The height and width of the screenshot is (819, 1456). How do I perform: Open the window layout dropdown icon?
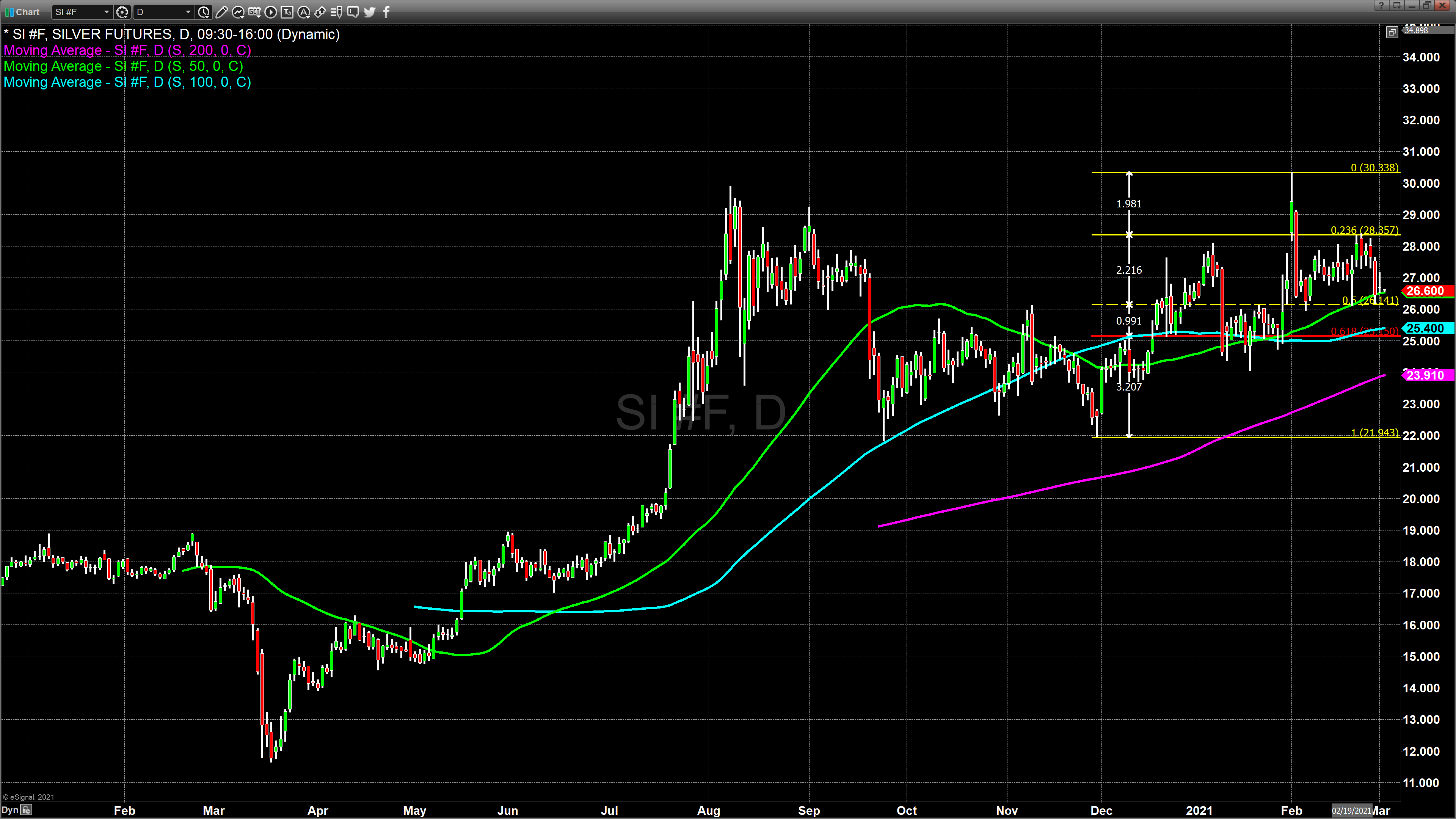[1396, 5]
